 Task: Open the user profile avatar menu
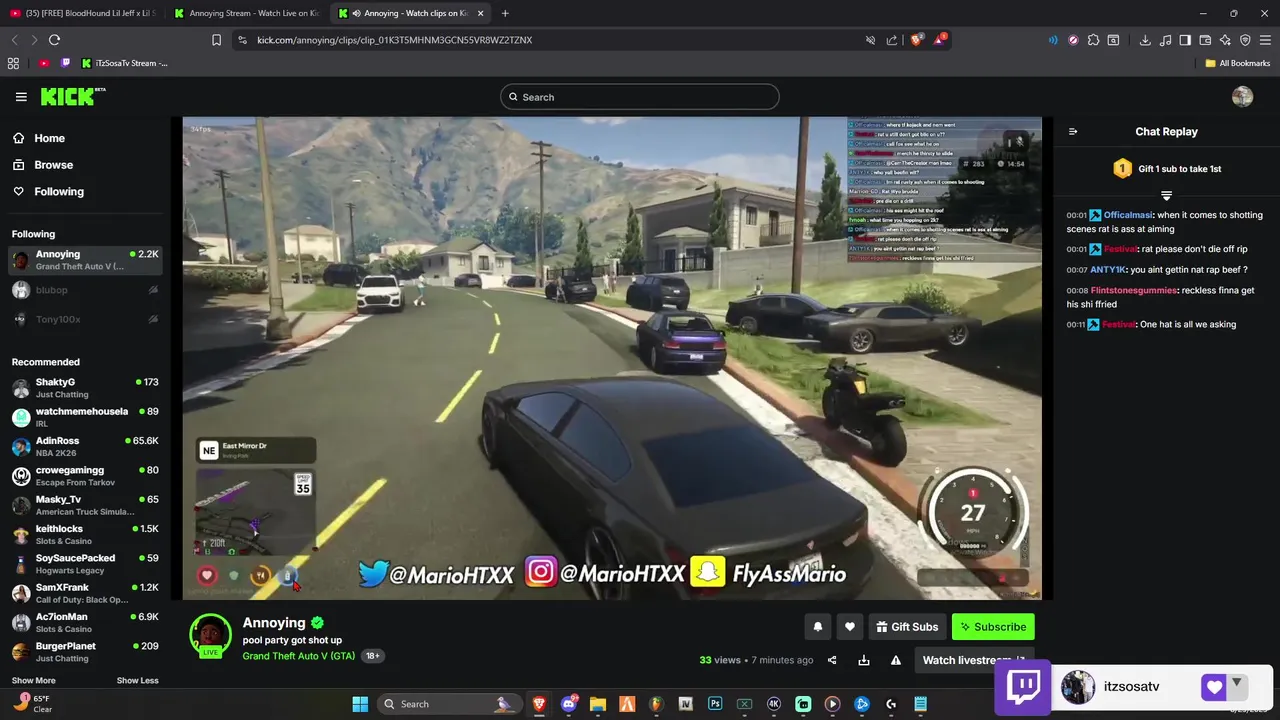1242,97
